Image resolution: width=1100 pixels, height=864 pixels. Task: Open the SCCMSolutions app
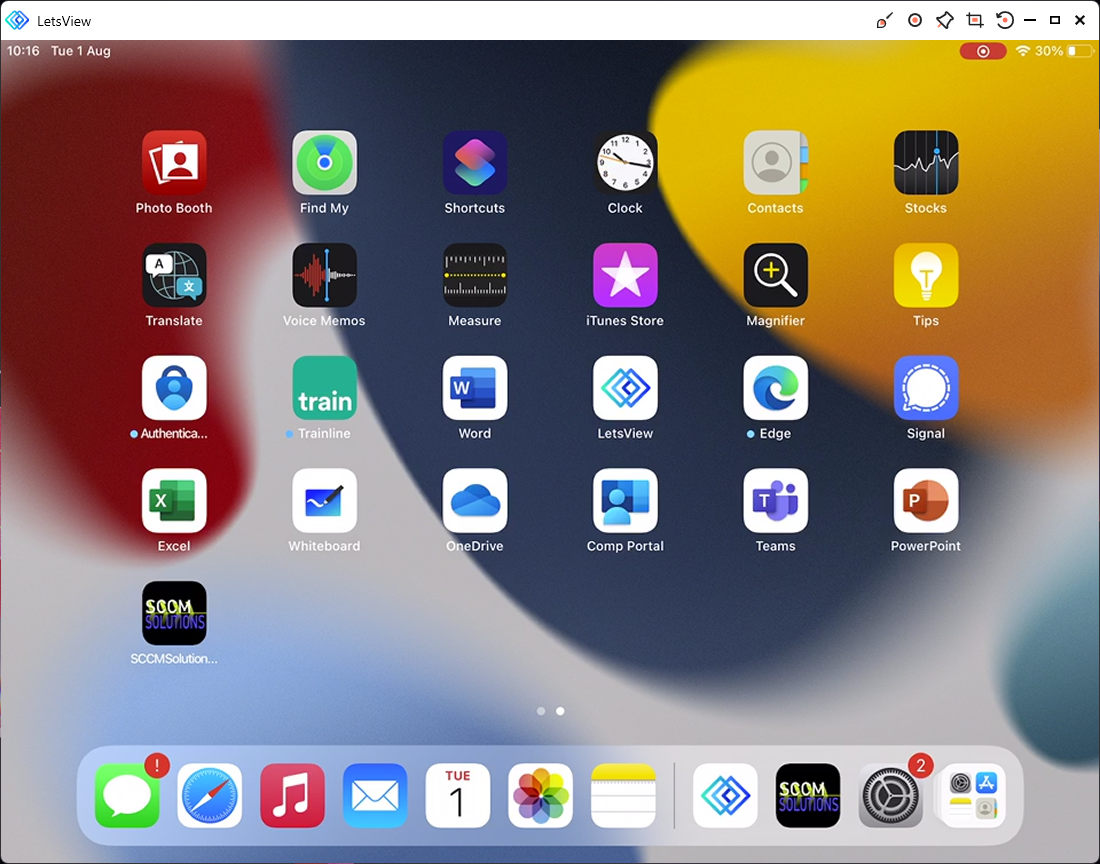(174, 611)
